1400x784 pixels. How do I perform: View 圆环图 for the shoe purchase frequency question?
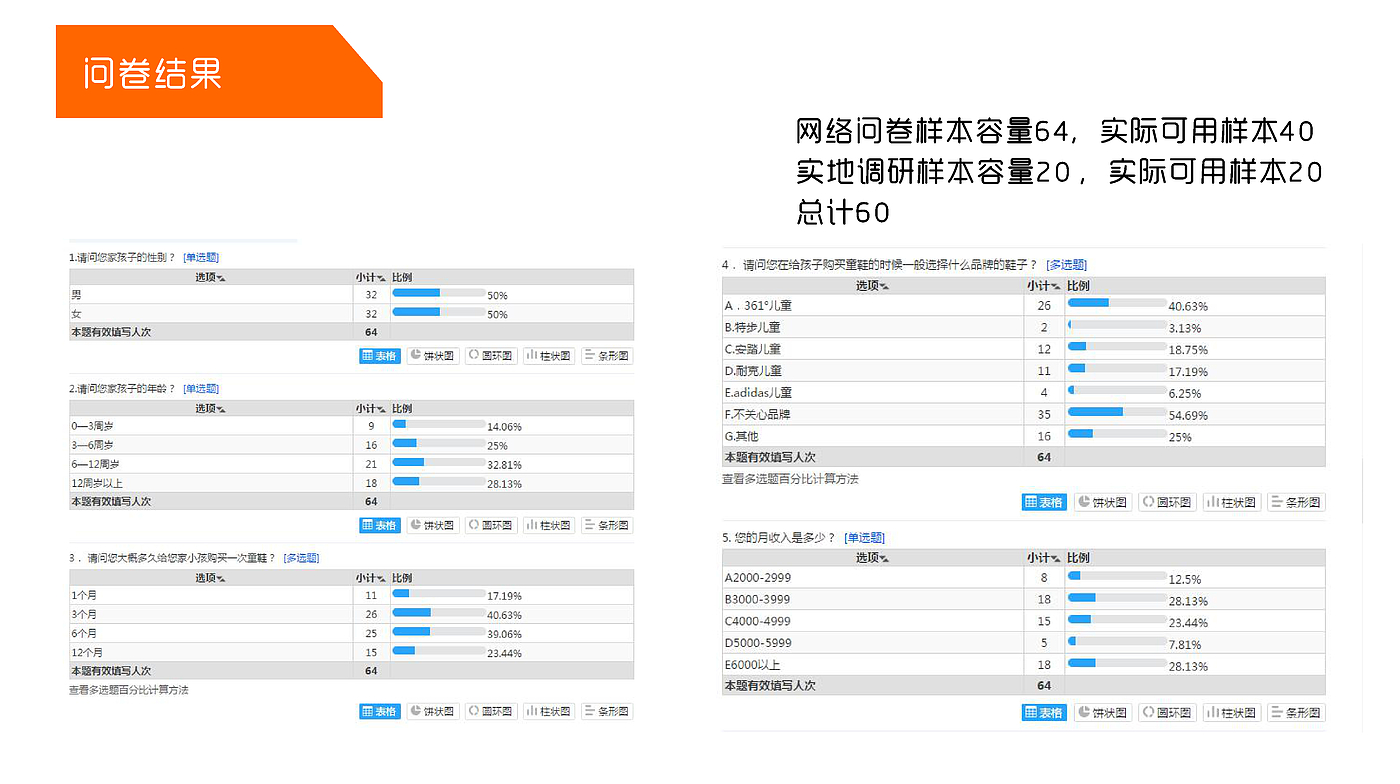[491, 712]
